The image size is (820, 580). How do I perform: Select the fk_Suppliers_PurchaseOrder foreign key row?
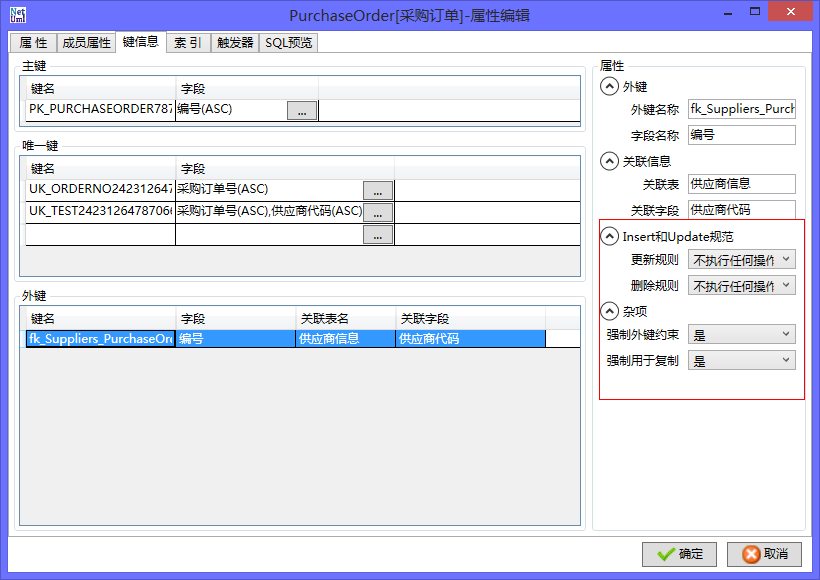click(100, 339)
